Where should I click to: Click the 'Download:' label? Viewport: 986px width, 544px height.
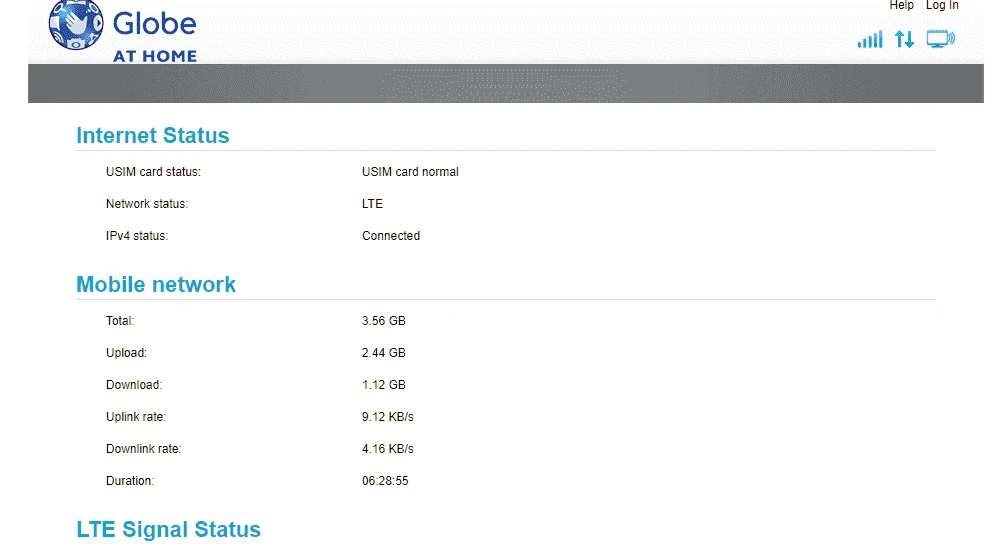pos(134,385)
